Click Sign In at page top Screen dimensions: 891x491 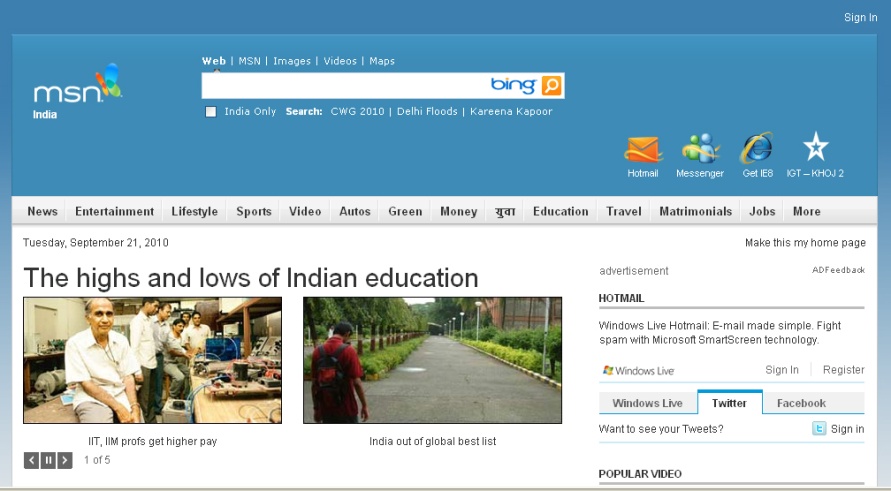[860, 18]
